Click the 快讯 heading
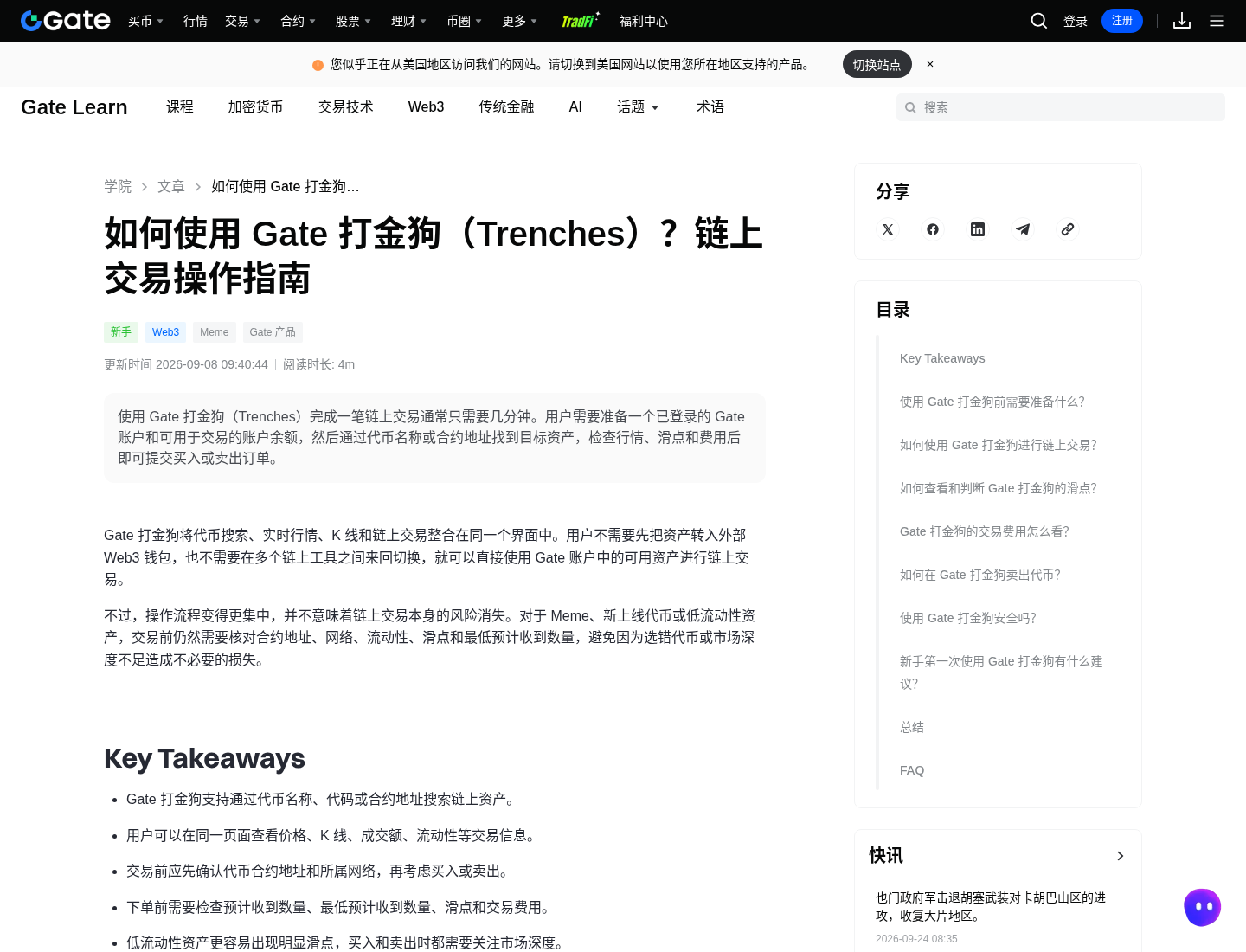The height and width of the screenshot is (952, 1246). click(886, 855)
